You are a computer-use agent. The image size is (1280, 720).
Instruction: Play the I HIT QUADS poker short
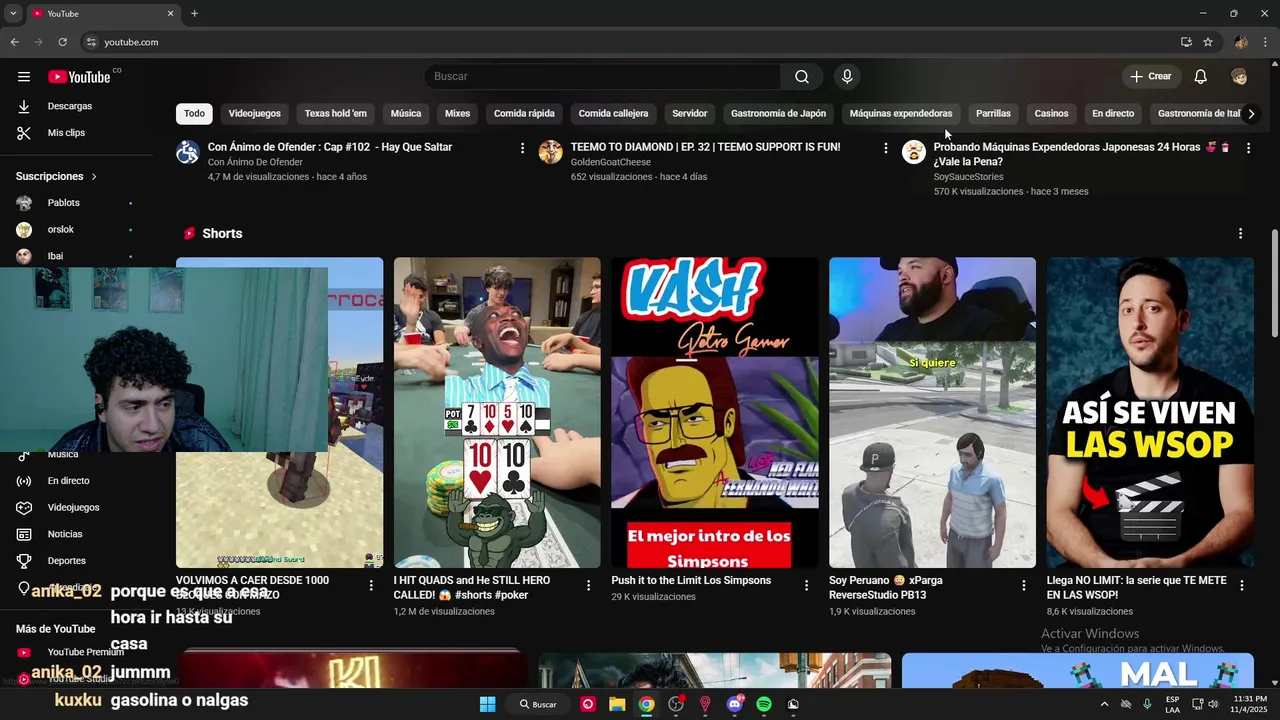497,413
